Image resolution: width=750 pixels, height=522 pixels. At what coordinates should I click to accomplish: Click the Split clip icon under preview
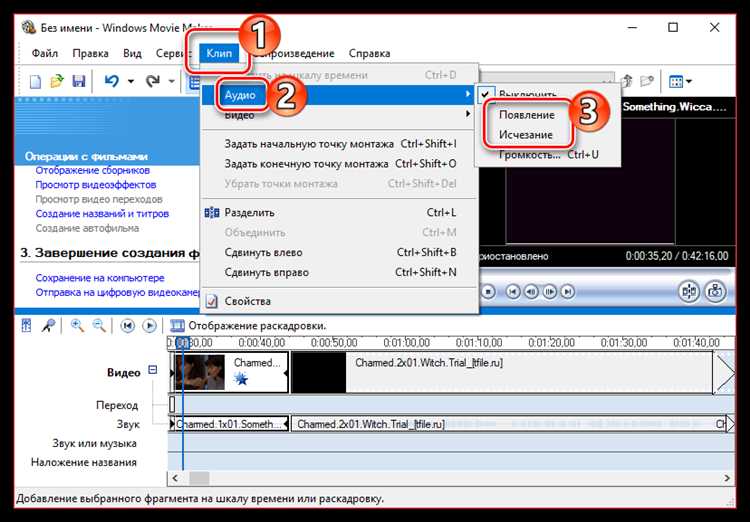(x=689, y=291)
